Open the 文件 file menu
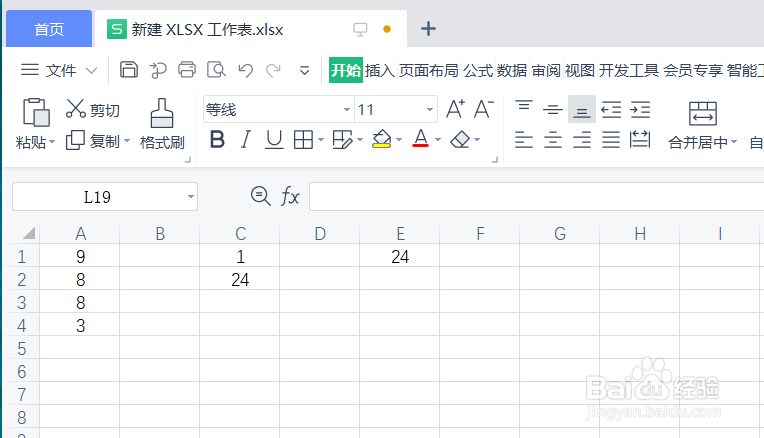 point(60,71)
